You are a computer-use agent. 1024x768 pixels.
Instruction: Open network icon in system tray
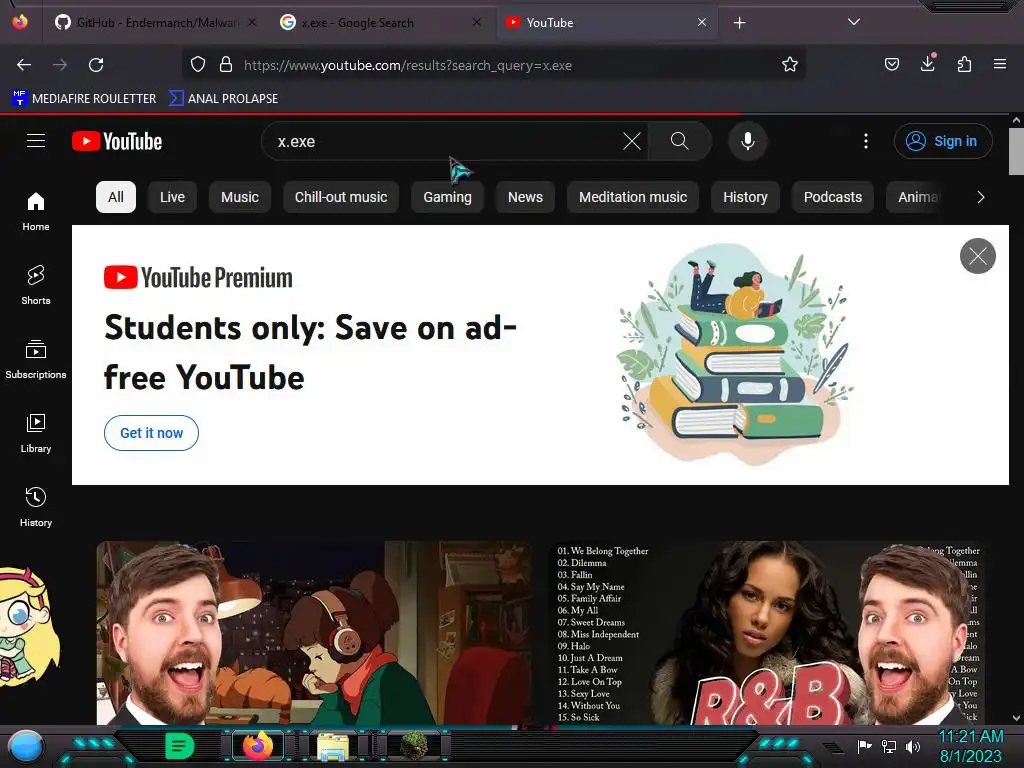(889, 746)
